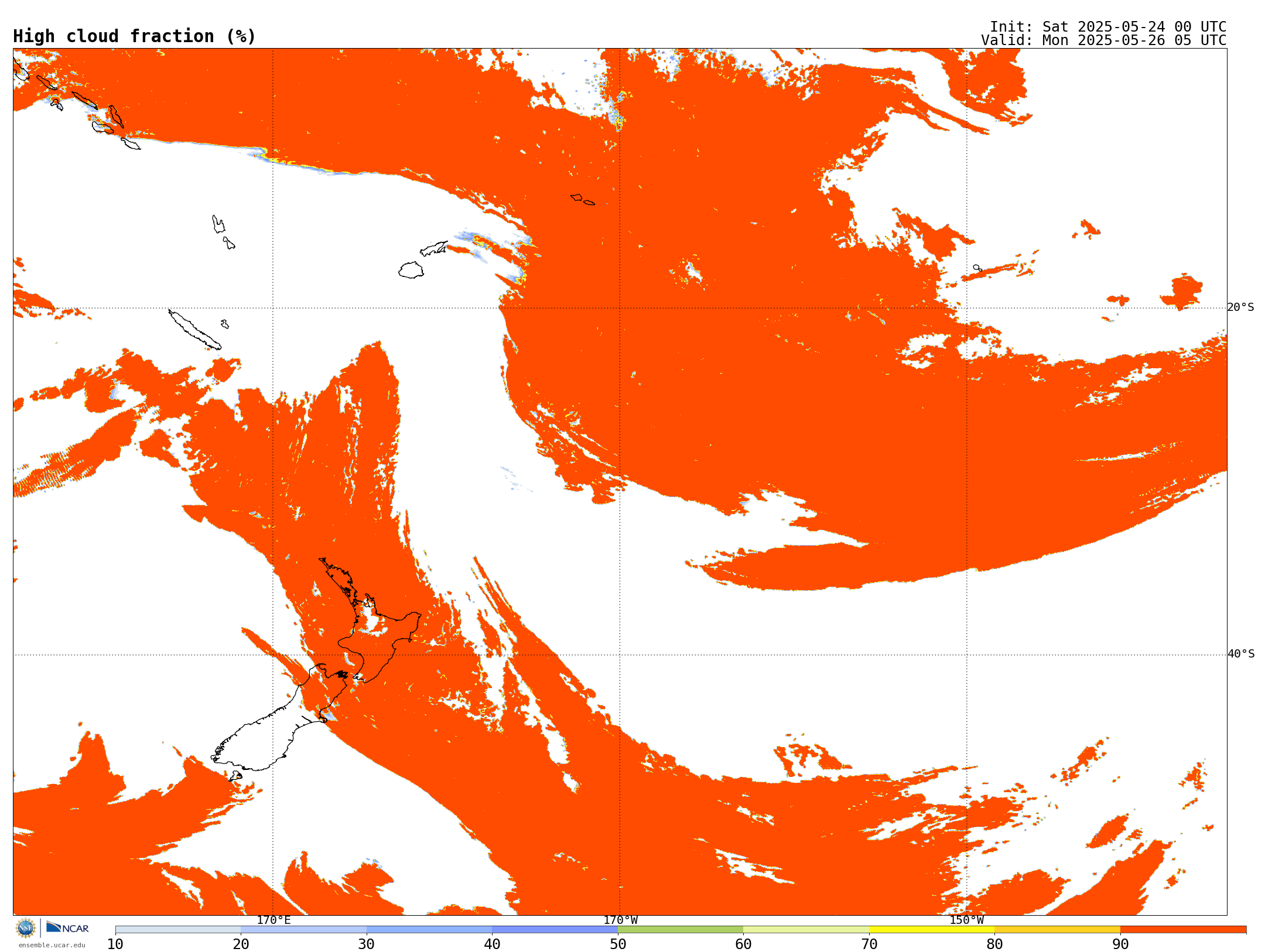Pick the 90+ orange-red colorbar segment
Screen dimensions: 1265x952
click(1183, 930)
